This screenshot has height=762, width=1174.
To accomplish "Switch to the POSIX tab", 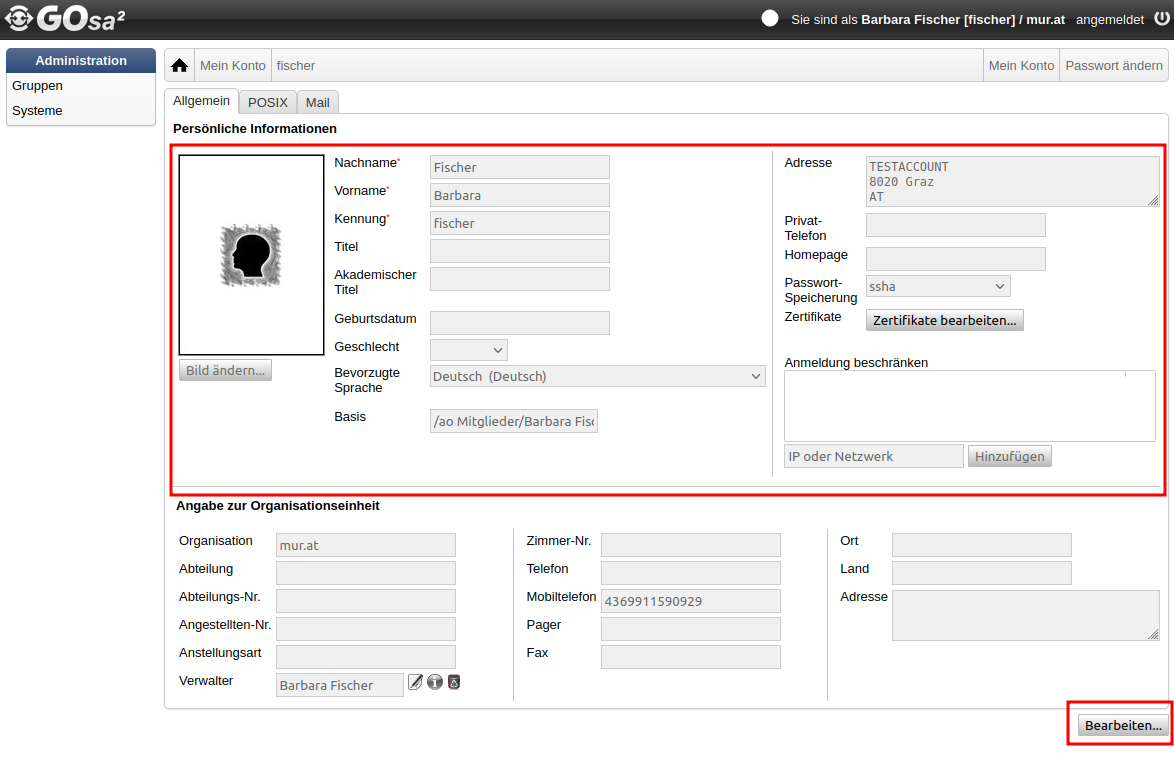I will pyautogui.click(x=268, y=102).
